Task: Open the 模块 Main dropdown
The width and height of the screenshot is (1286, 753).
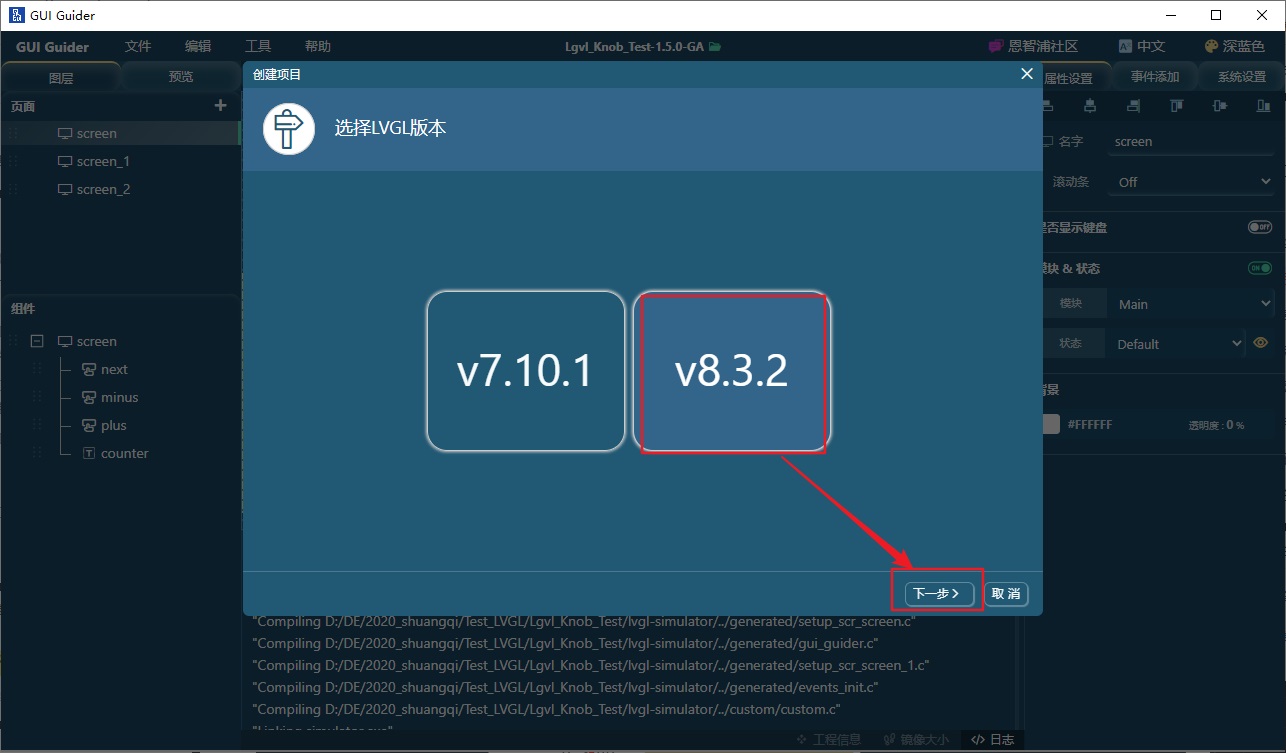Action: coord(1192,304)
